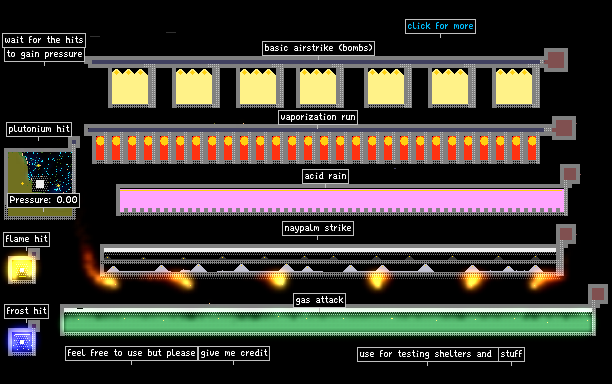Click the 'give me credit' sign
612x384 pixels.
(234, 353)
